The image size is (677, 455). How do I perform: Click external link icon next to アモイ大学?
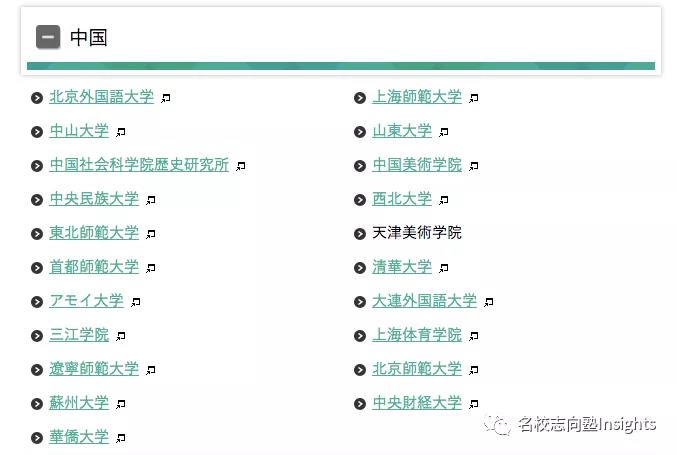pos(136,302)
